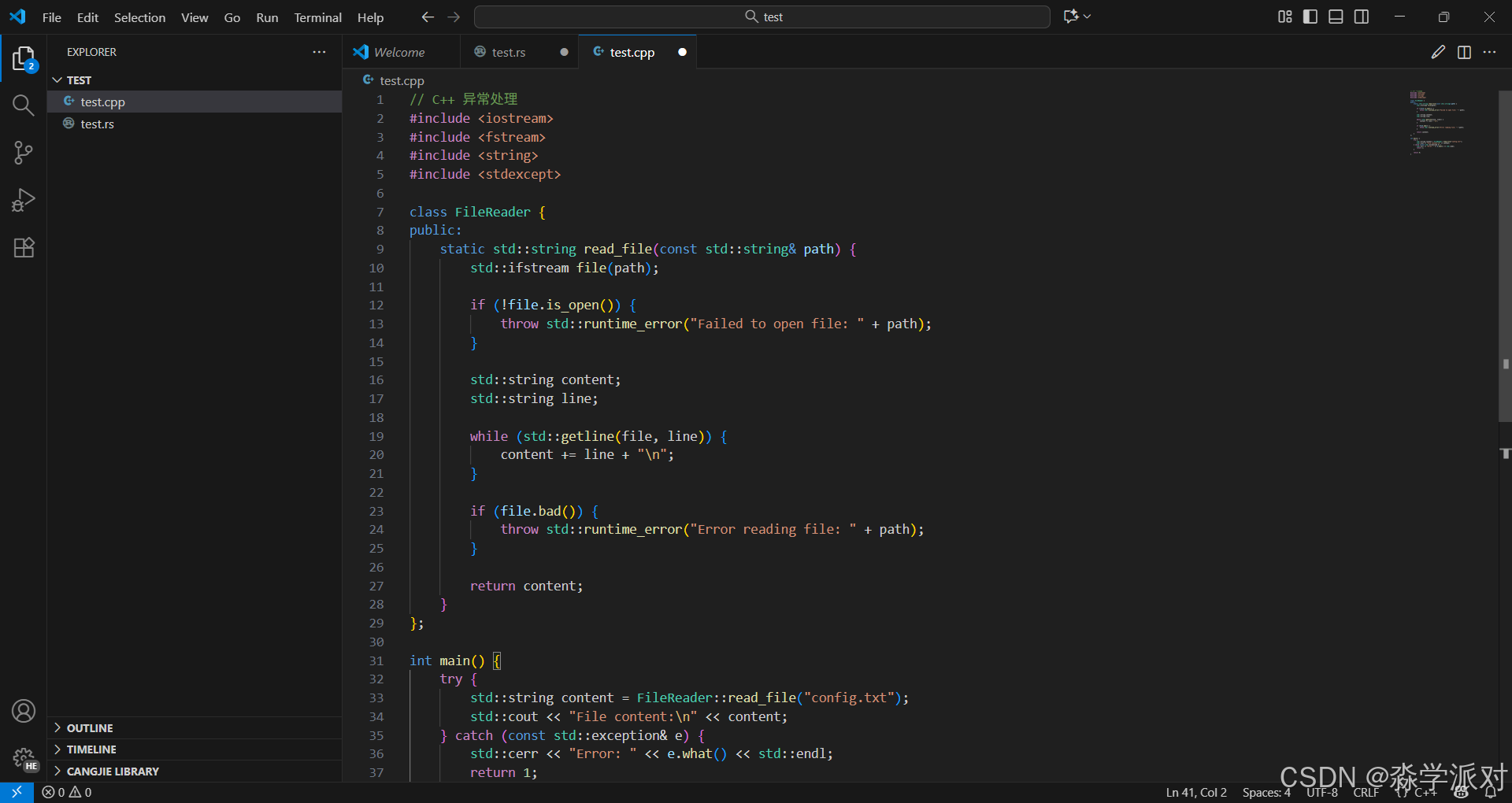Open the File menu
Image resolution: width=1512 pixels, height=803 pixels.
coord(51,17)
